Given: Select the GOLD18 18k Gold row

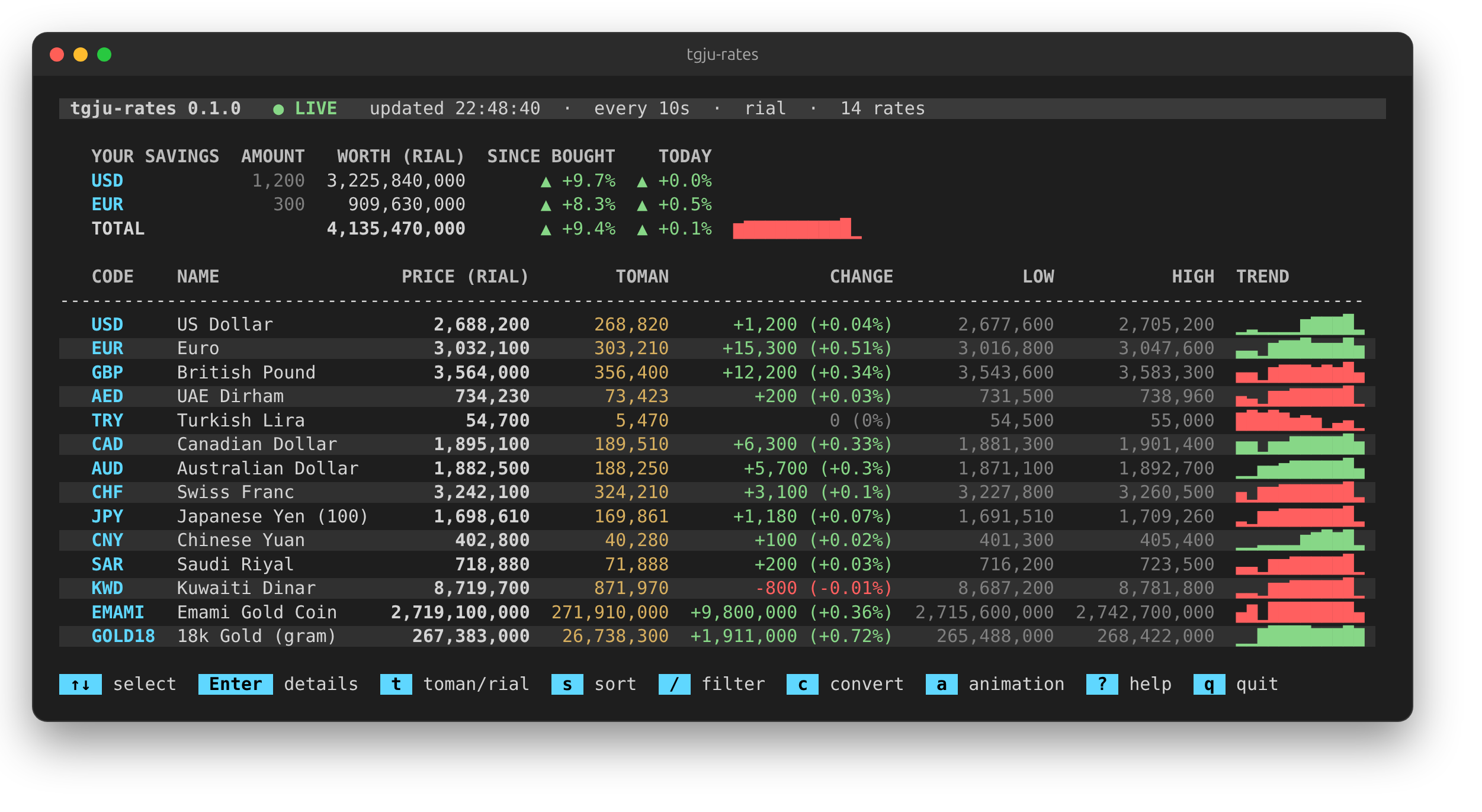Looking at the screenshot, I should [717, 636].
